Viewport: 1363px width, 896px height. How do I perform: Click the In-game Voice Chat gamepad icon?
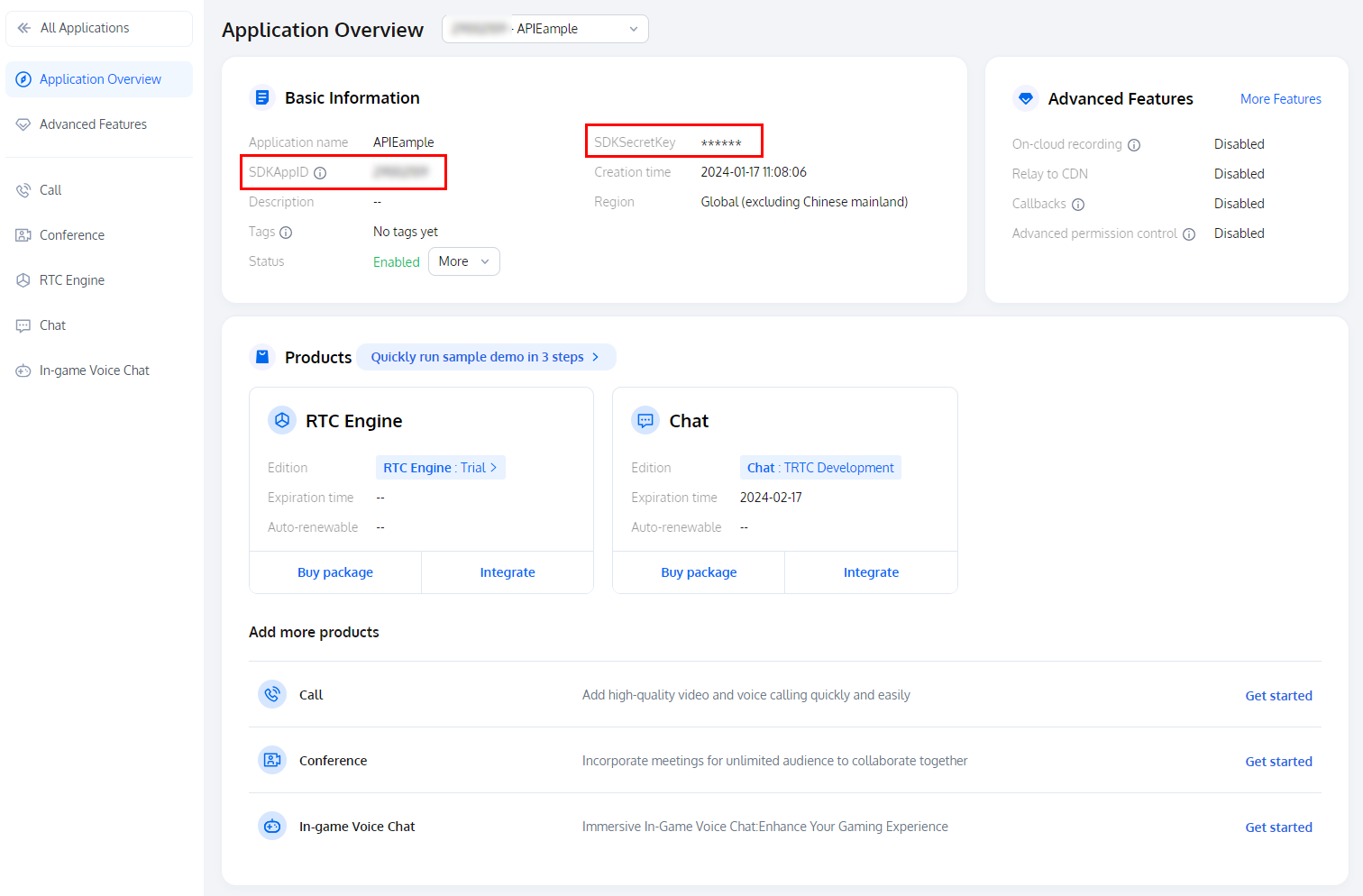click(x=272, y=827)
